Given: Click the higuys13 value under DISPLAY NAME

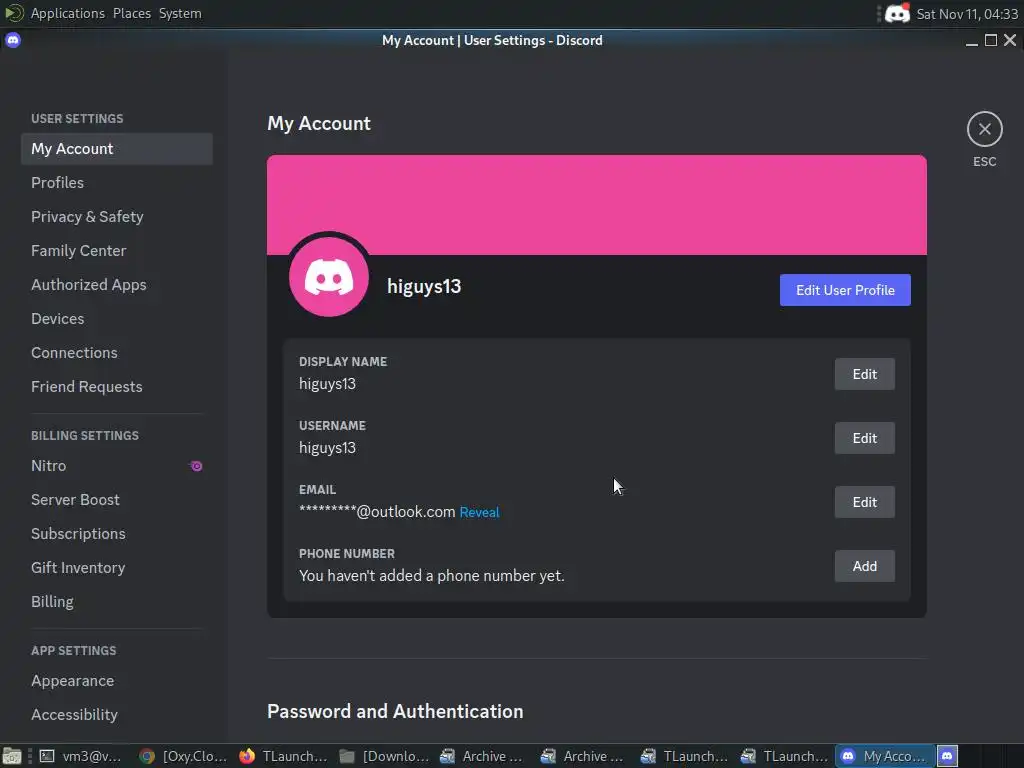Looking at the screenshot, I should coord(327,384).
